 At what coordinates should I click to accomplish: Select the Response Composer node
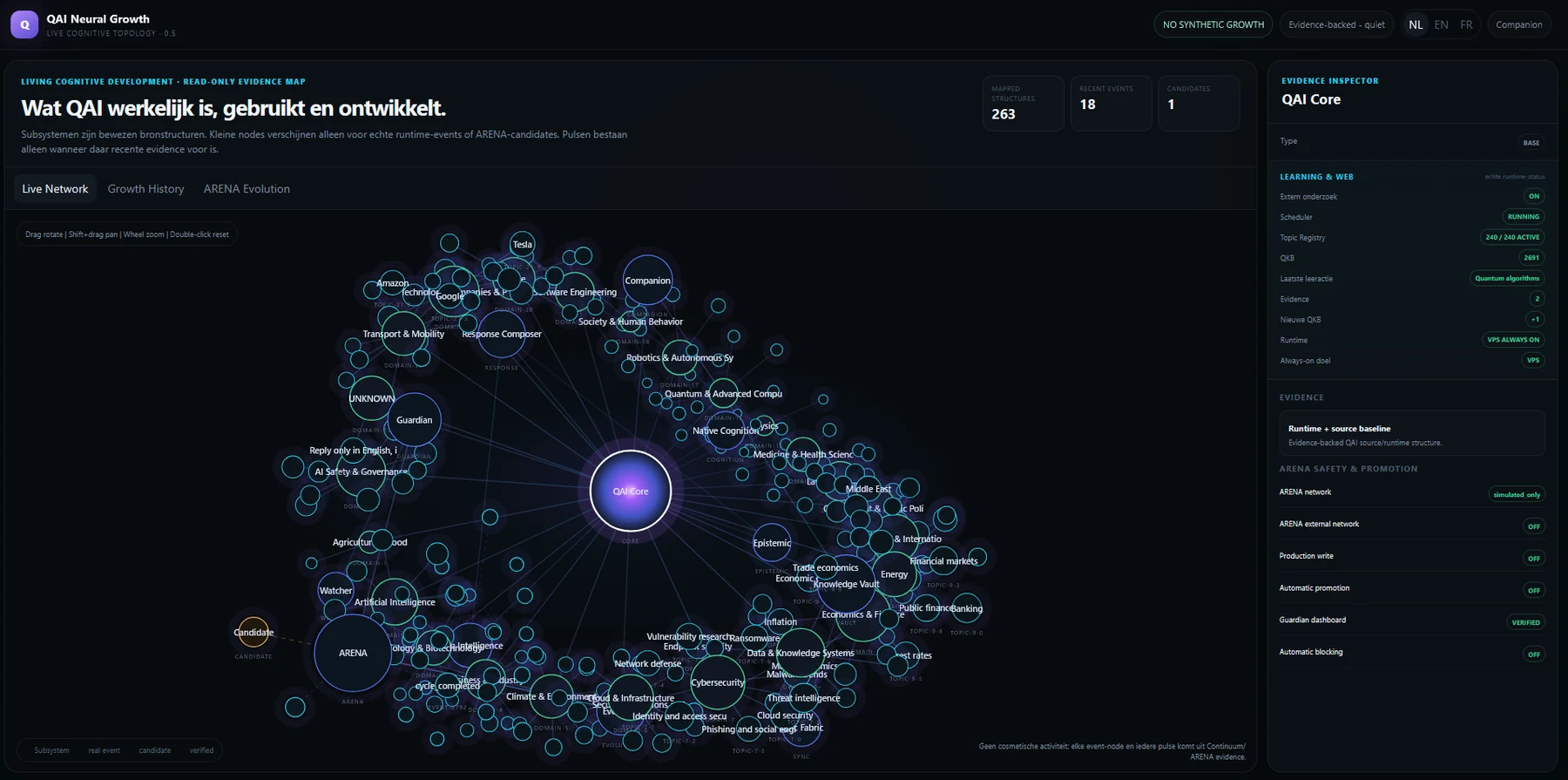[502, 334]
